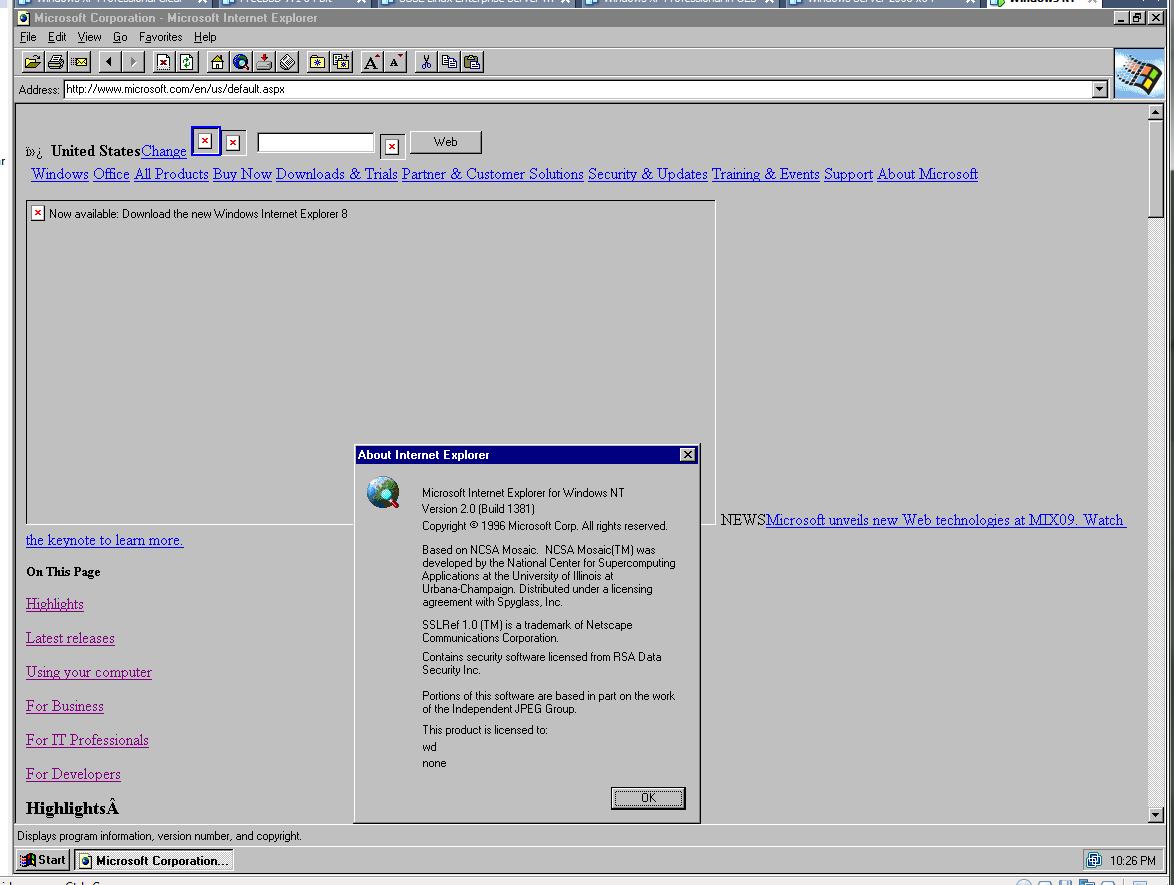Screen dimensions: 1174x885
Task: Open the All Products link
Action: tap(171, 174)
